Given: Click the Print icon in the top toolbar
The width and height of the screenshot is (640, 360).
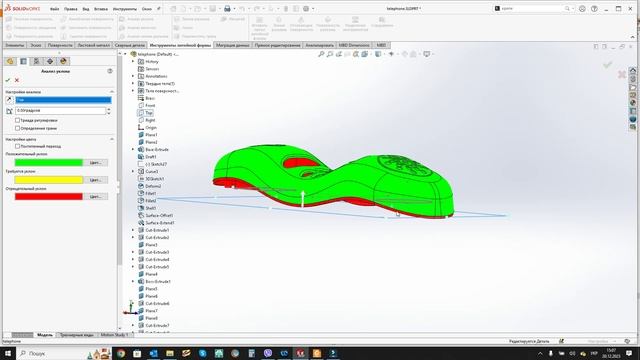Looking at the screenshot, I should (227, 9).
